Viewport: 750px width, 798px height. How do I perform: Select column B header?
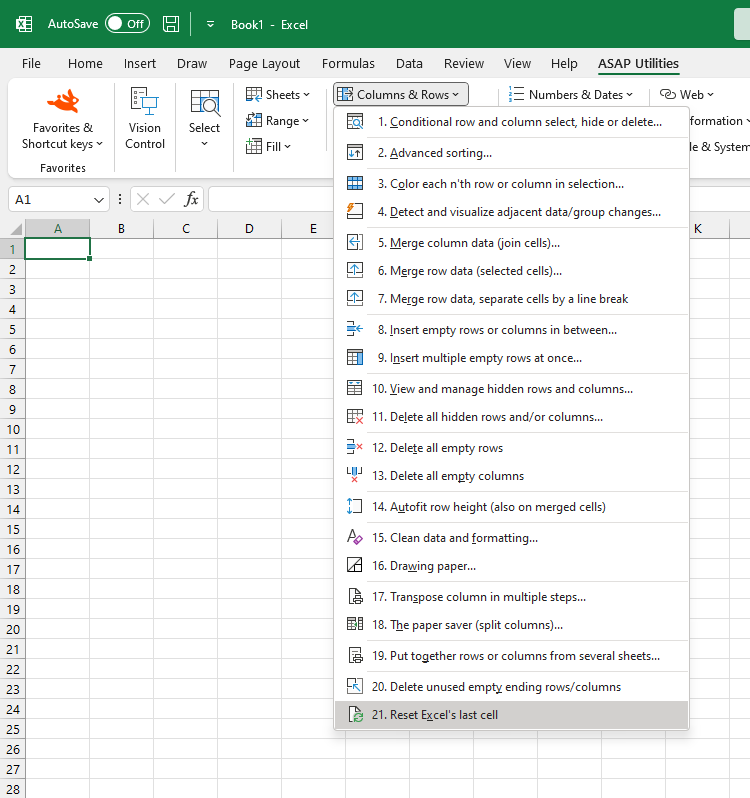point(122,229)
